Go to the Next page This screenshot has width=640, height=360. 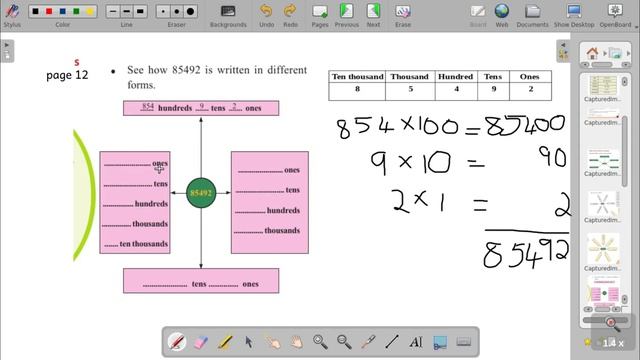(x=373, y=15)
